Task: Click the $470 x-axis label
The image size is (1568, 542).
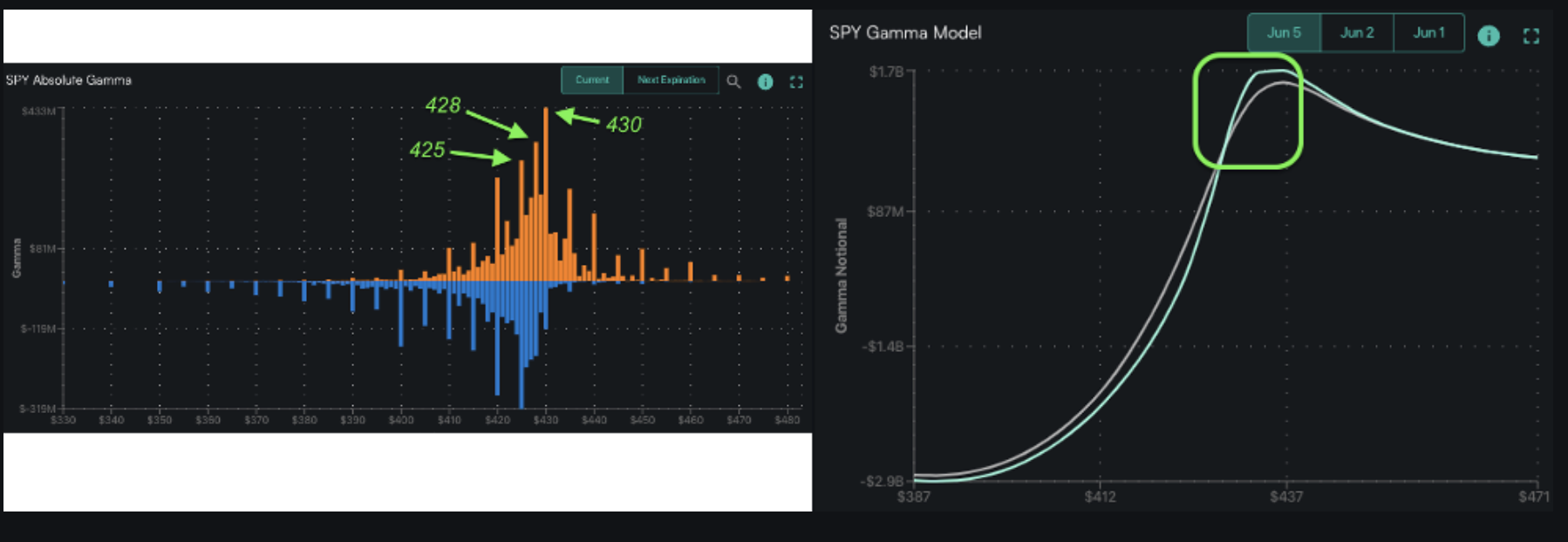Action: pos(739,420)
